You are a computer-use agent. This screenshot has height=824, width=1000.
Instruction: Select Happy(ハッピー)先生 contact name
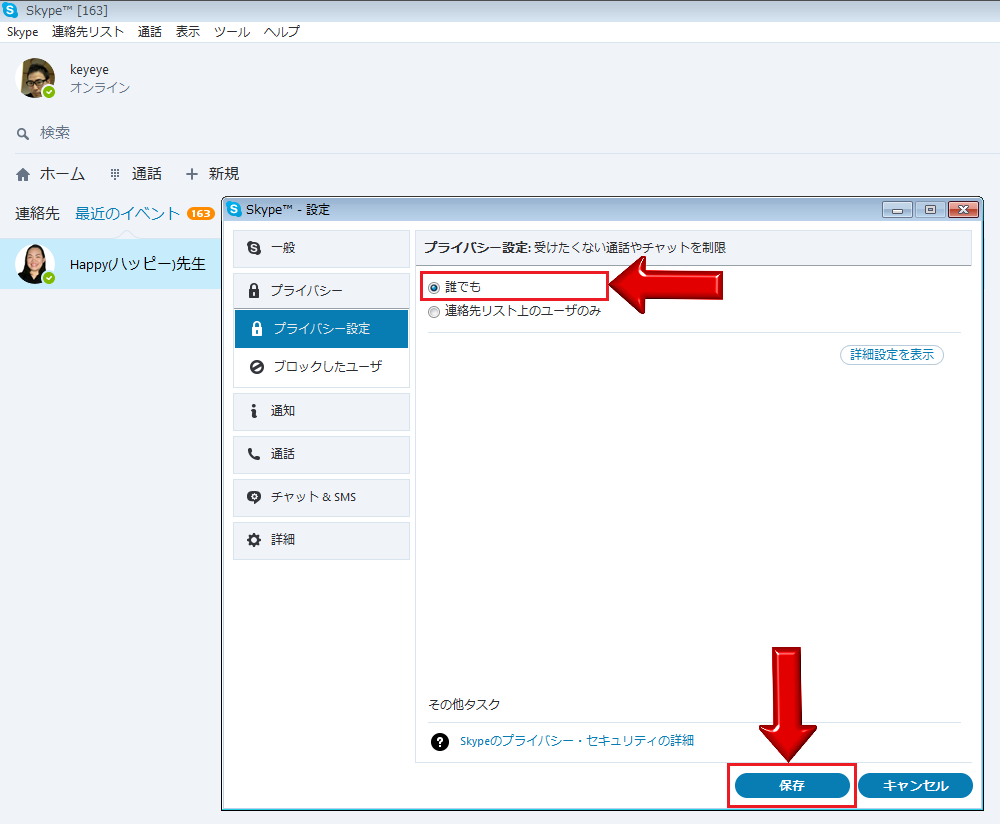click(x=138, y=264)
